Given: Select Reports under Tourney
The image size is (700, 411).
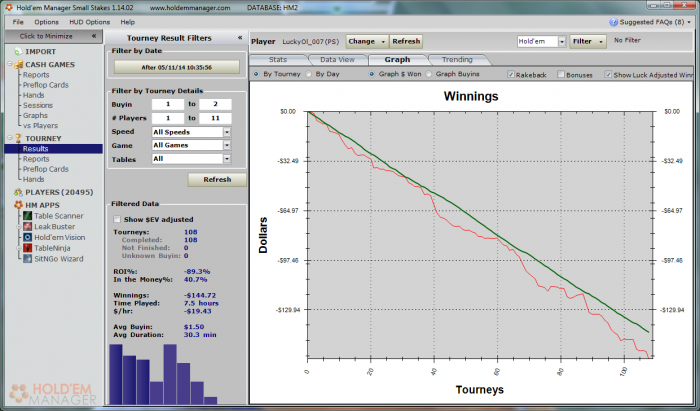Looking at the screenshot, I should (x=36, y=159).
